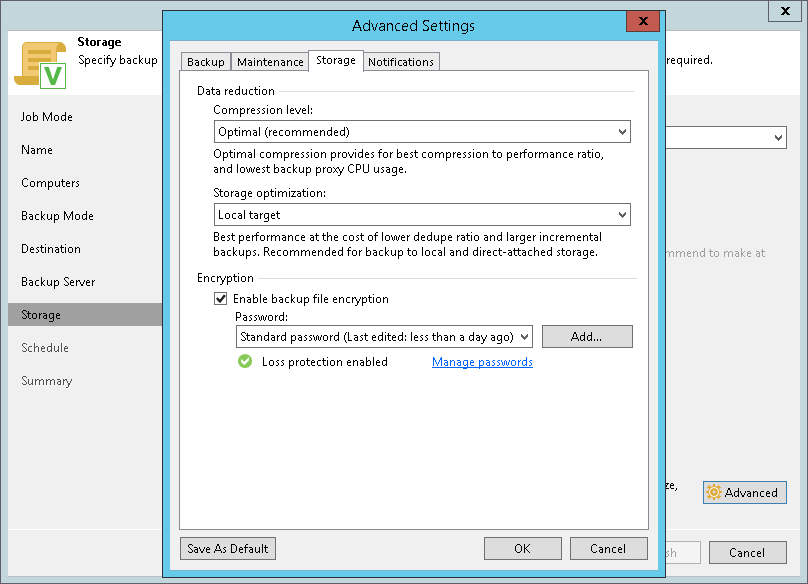The width and height of the screenshot is (808, 584).
Task: Uncheck Enable backup file encryption
Action: pos(220,299)
